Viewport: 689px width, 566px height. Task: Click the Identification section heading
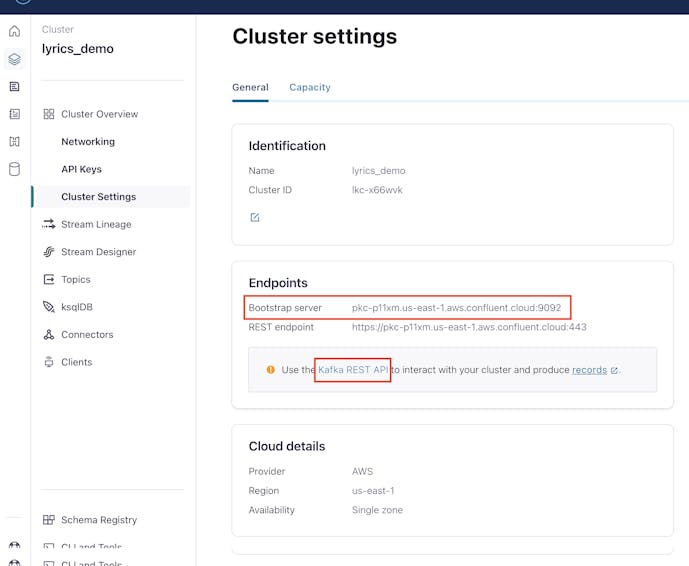[x=287, y=146]
